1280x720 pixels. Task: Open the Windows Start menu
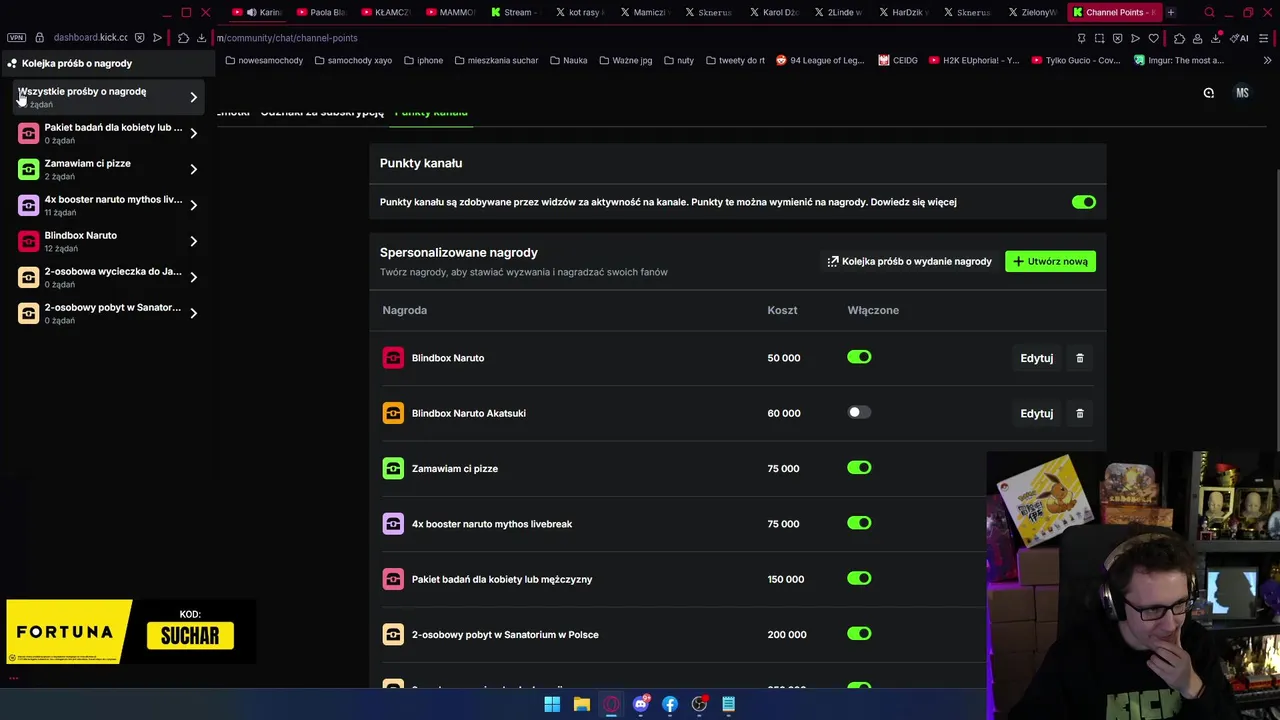click(552, 704)
